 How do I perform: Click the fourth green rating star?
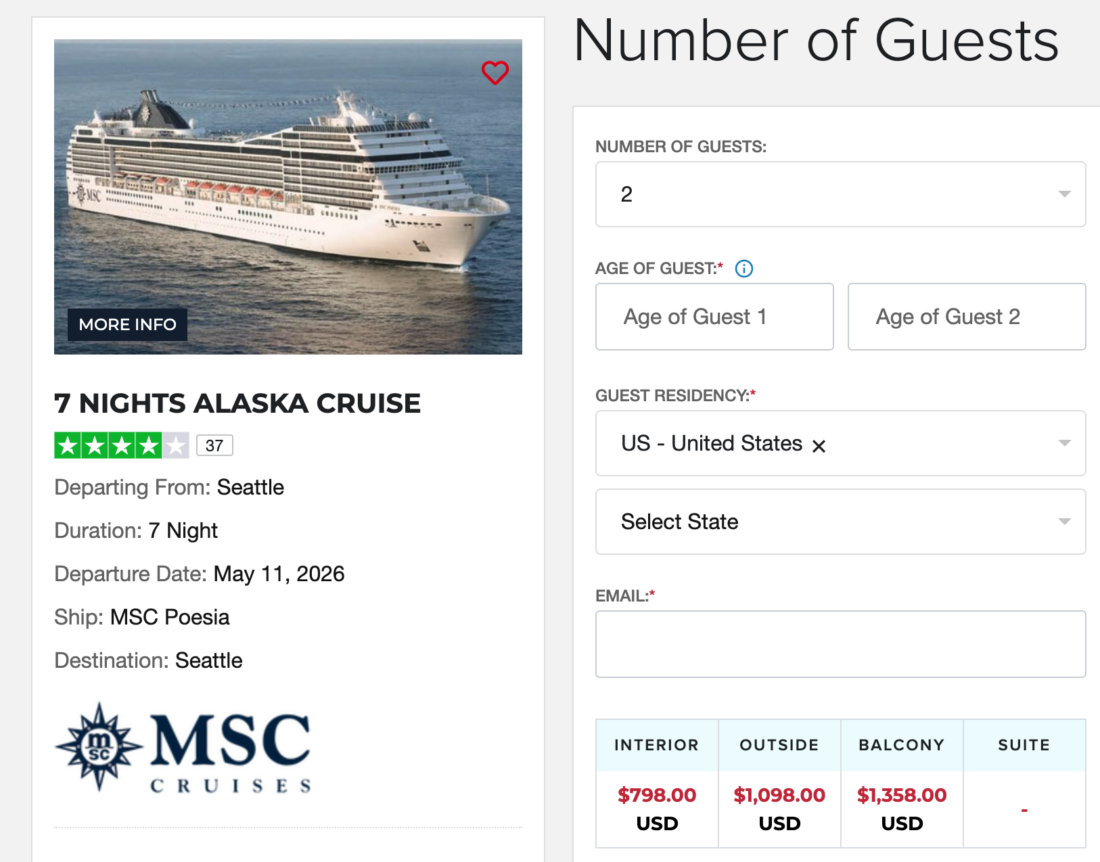point(147,444)
